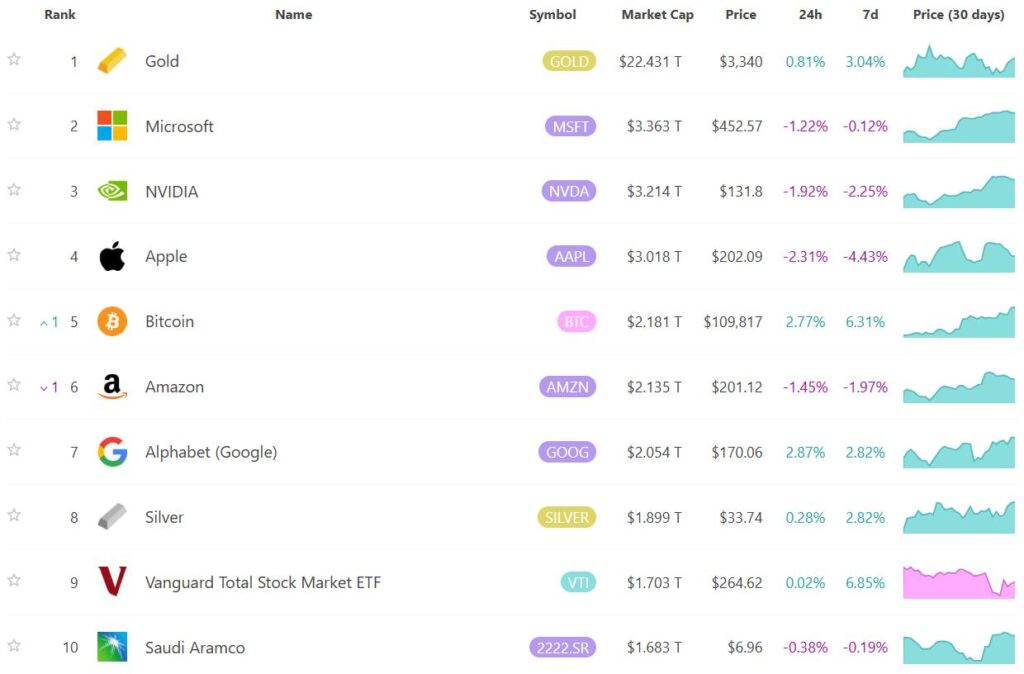
Task: Toggle favorite star next to Silver
Action: [x=14, y=516]
